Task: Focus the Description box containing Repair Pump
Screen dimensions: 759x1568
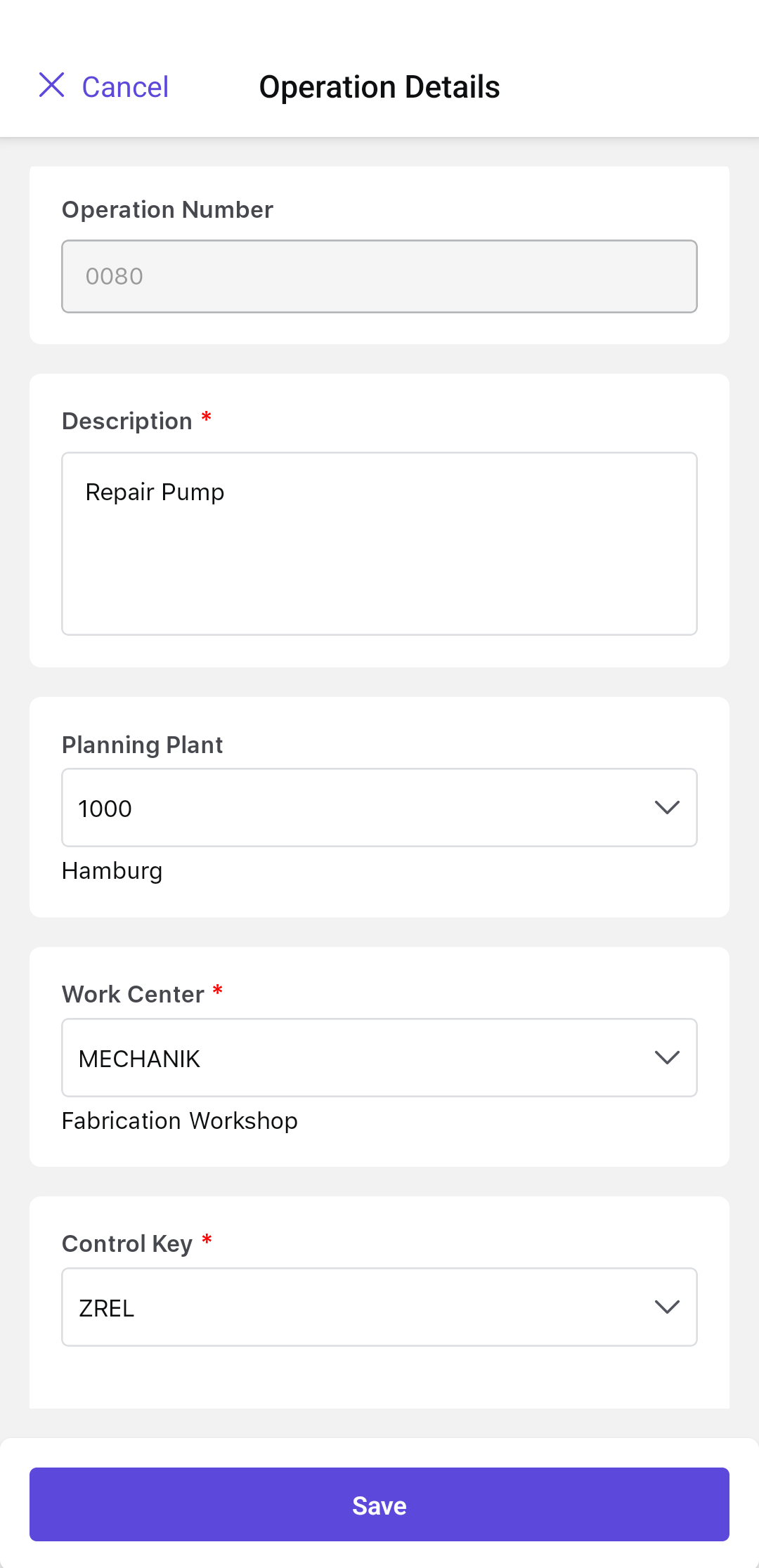Action: (379, 544)
